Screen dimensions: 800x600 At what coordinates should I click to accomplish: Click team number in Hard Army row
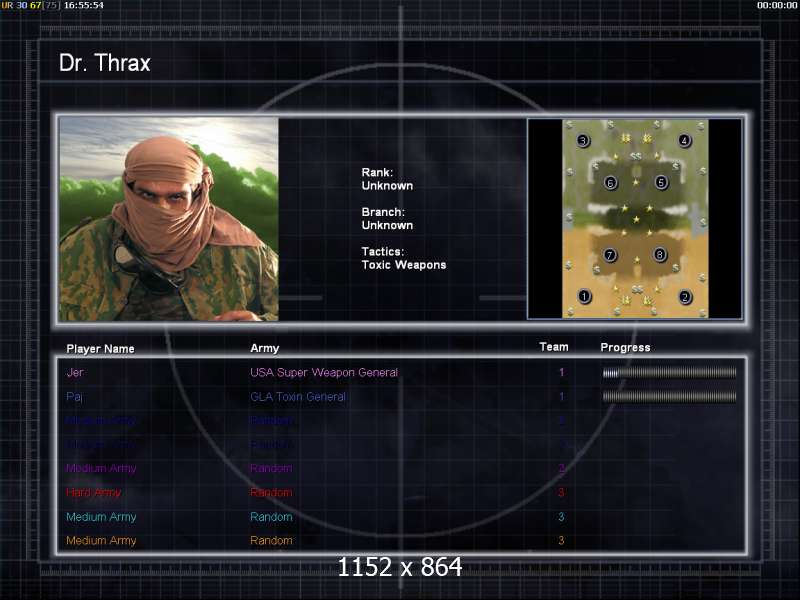pos(561,492)
